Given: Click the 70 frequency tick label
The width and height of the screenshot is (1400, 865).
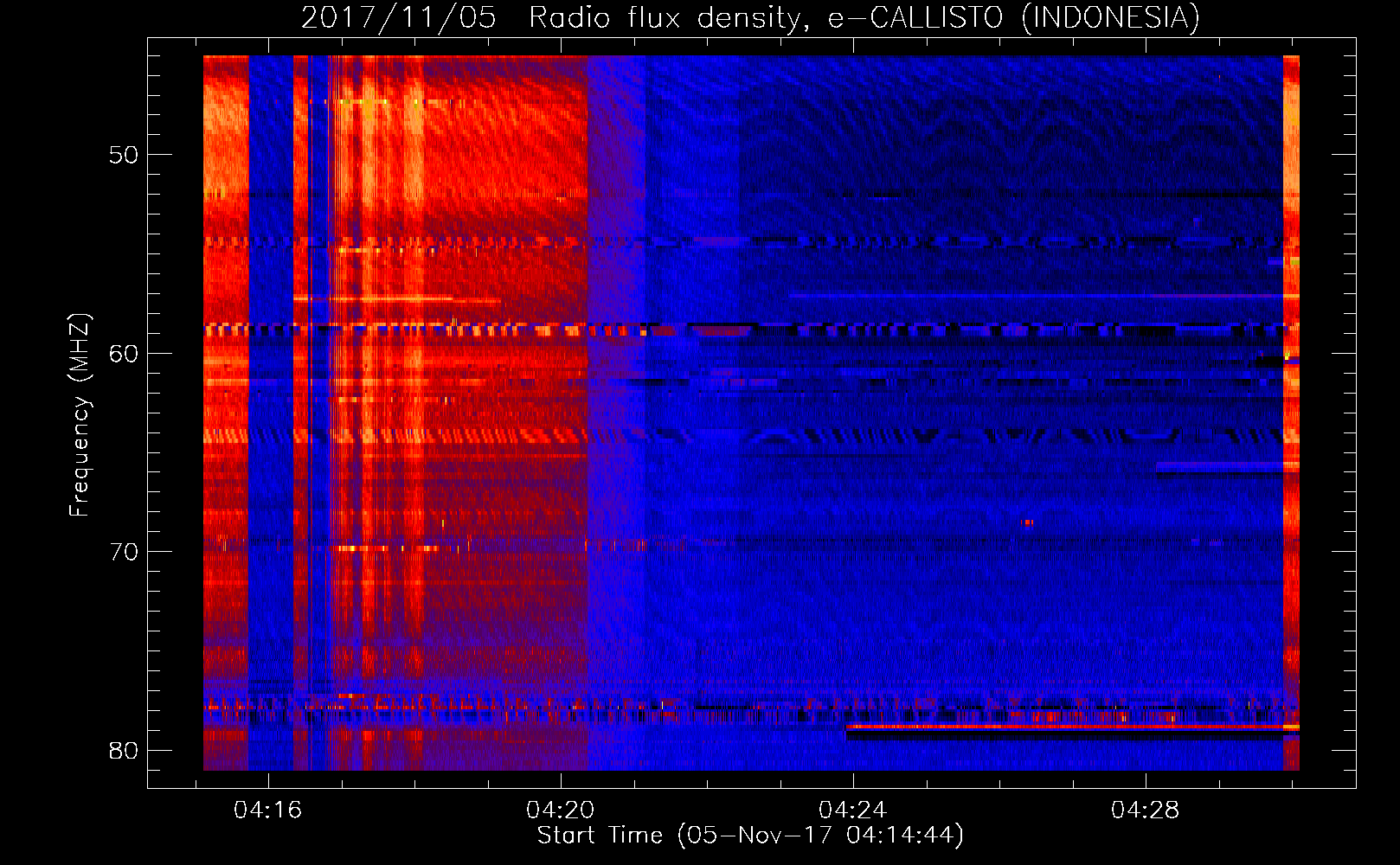Looking at the screenshot, I should [x=124, y=552].
